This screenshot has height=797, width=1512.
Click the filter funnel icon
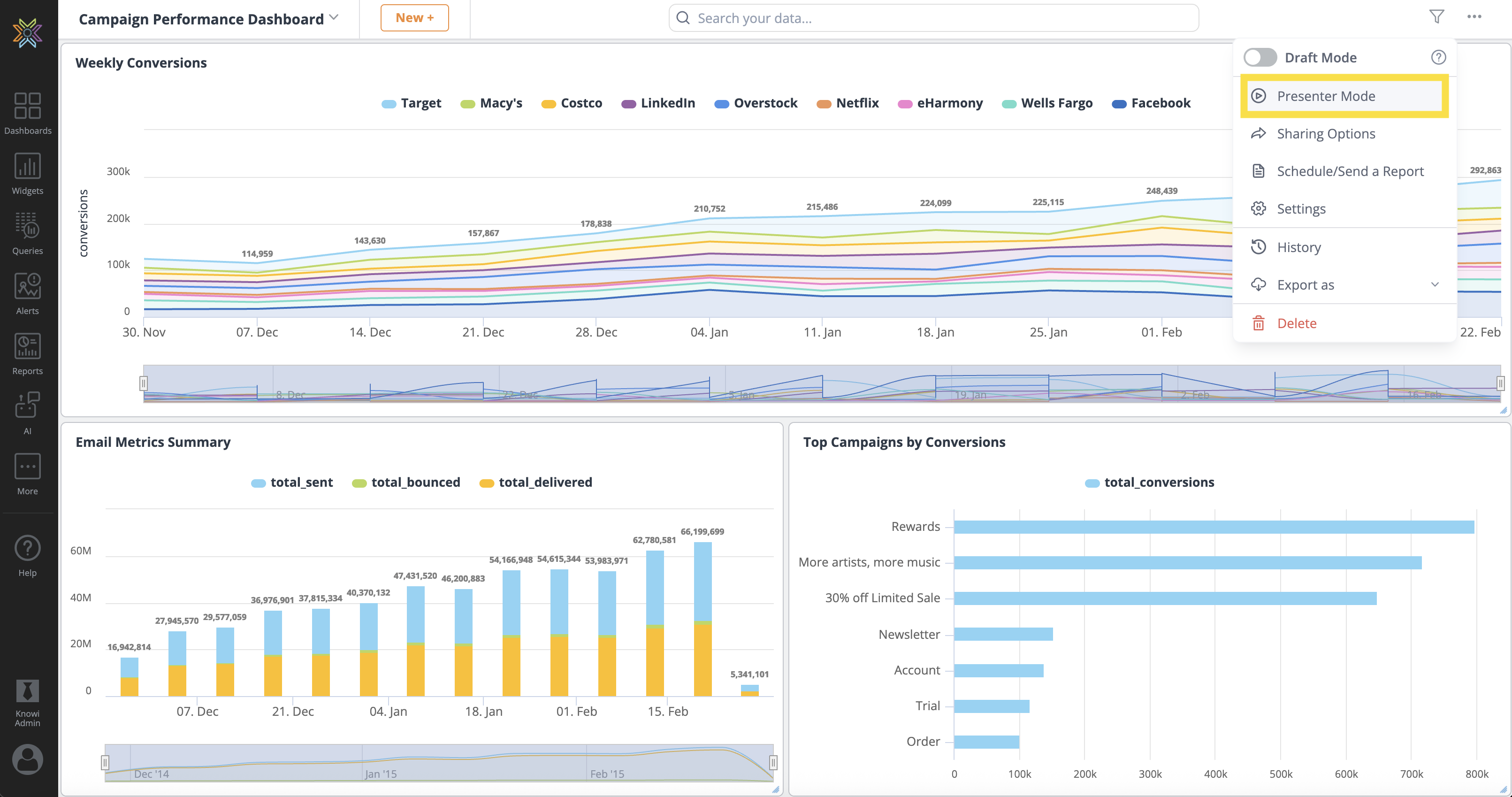[x=1436, y=17]
